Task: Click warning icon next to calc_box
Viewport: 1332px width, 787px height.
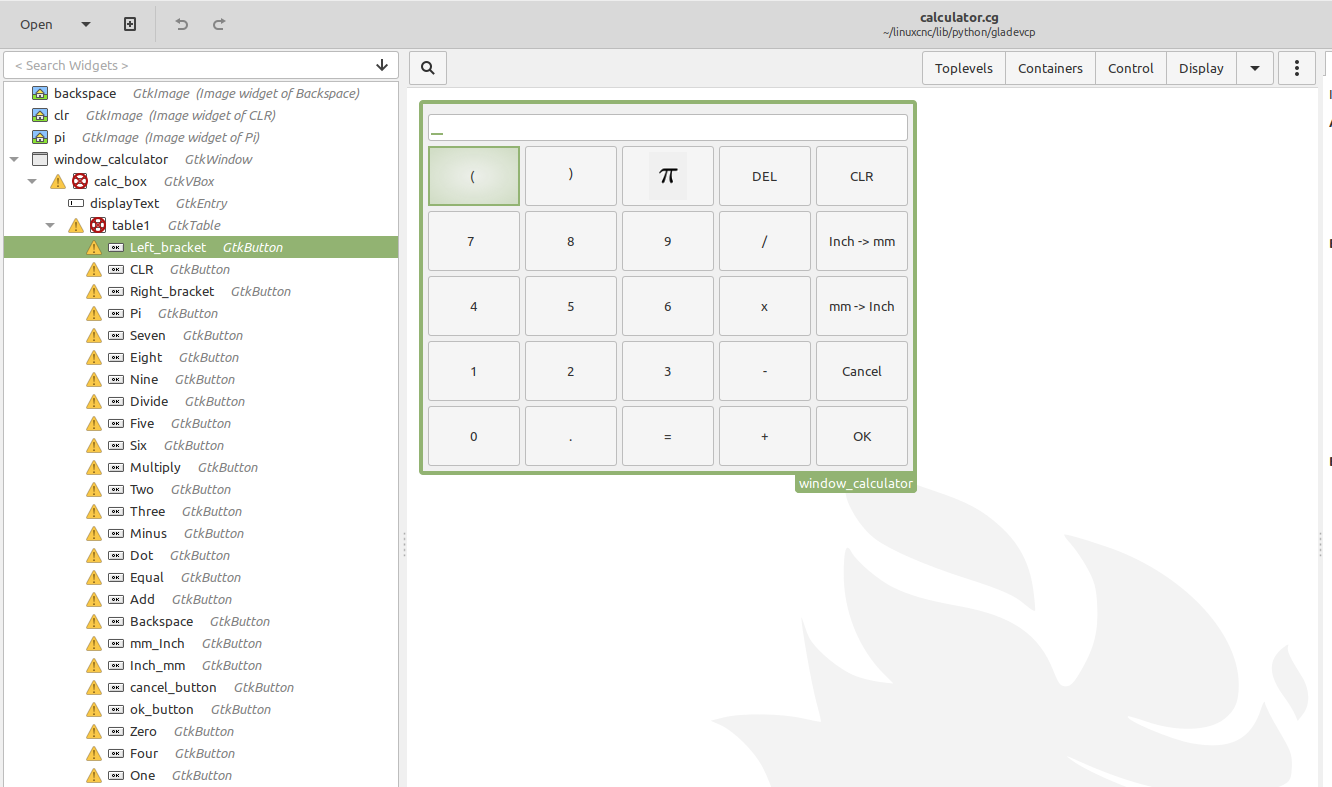Action: [x=58, y=181]
